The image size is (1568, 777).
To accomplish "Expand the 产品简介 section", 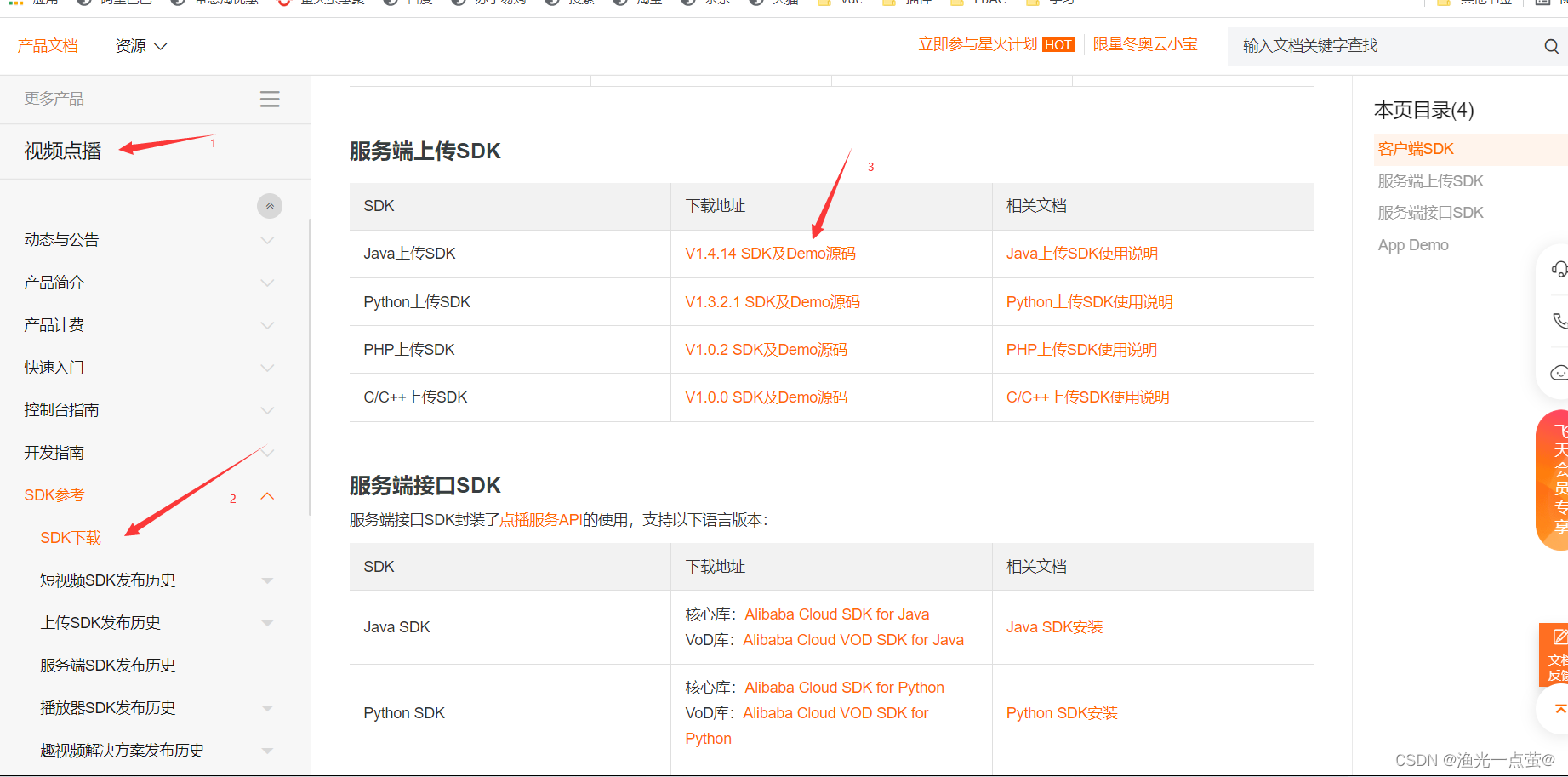I will [267, 283].
